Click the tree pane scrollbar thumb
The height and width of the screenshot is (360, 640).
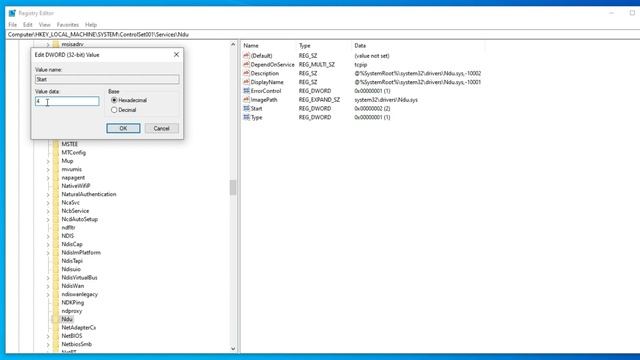pyautogui.click(x=233, y=188)
